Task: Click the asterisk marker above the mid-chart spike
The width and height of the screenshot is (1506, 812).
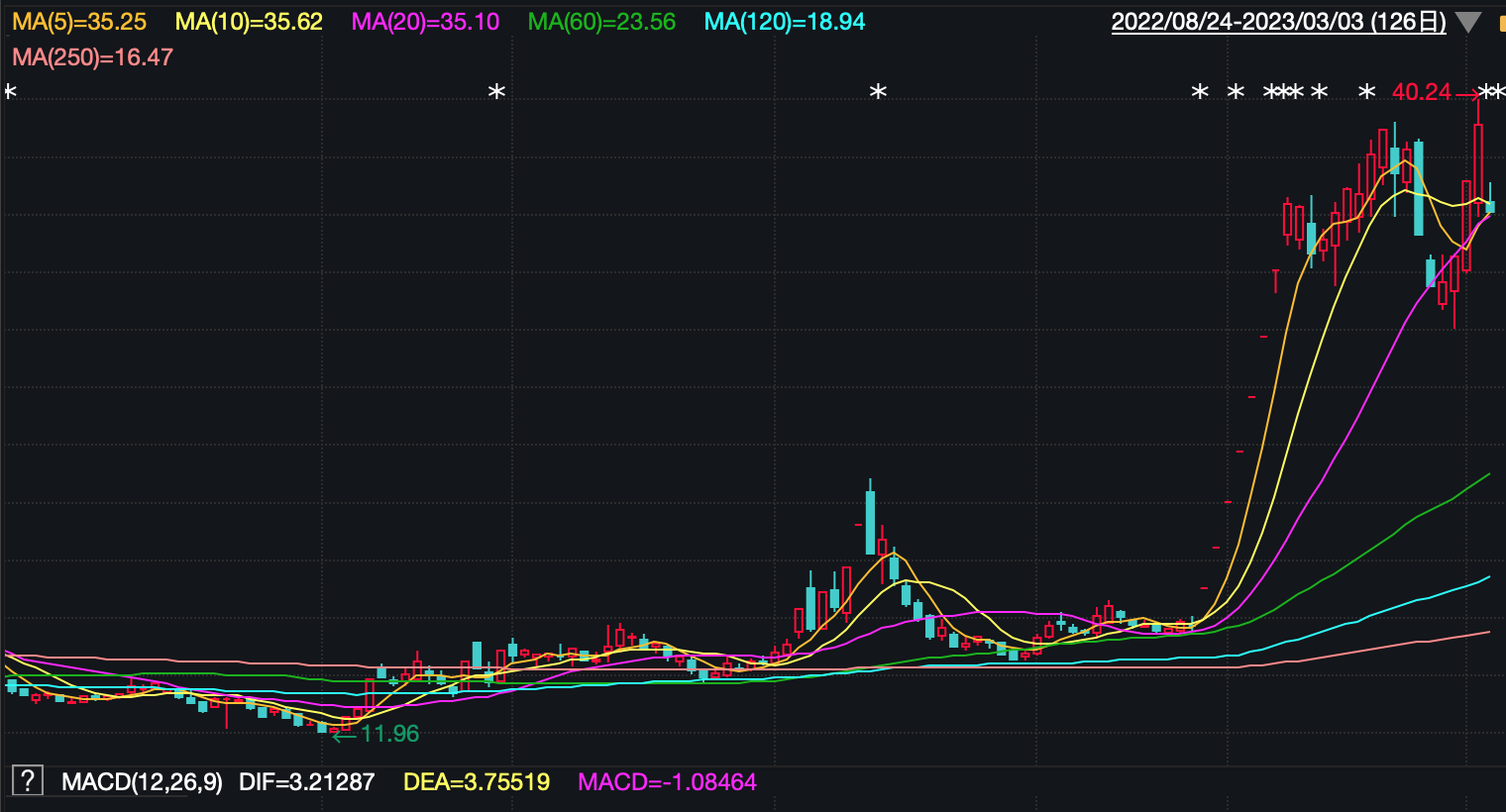Action: [878, 92]
